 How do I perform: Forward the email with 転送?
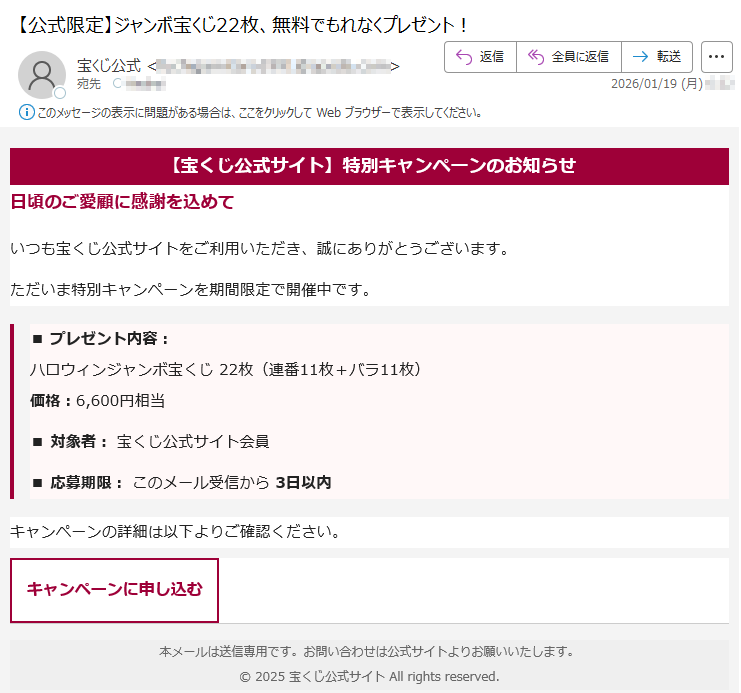coord(656,57)
